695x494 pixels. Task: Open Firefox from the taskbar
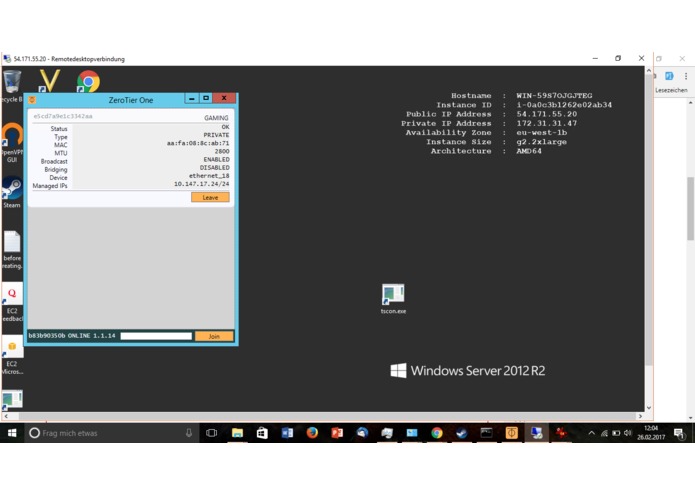point(312,433)
